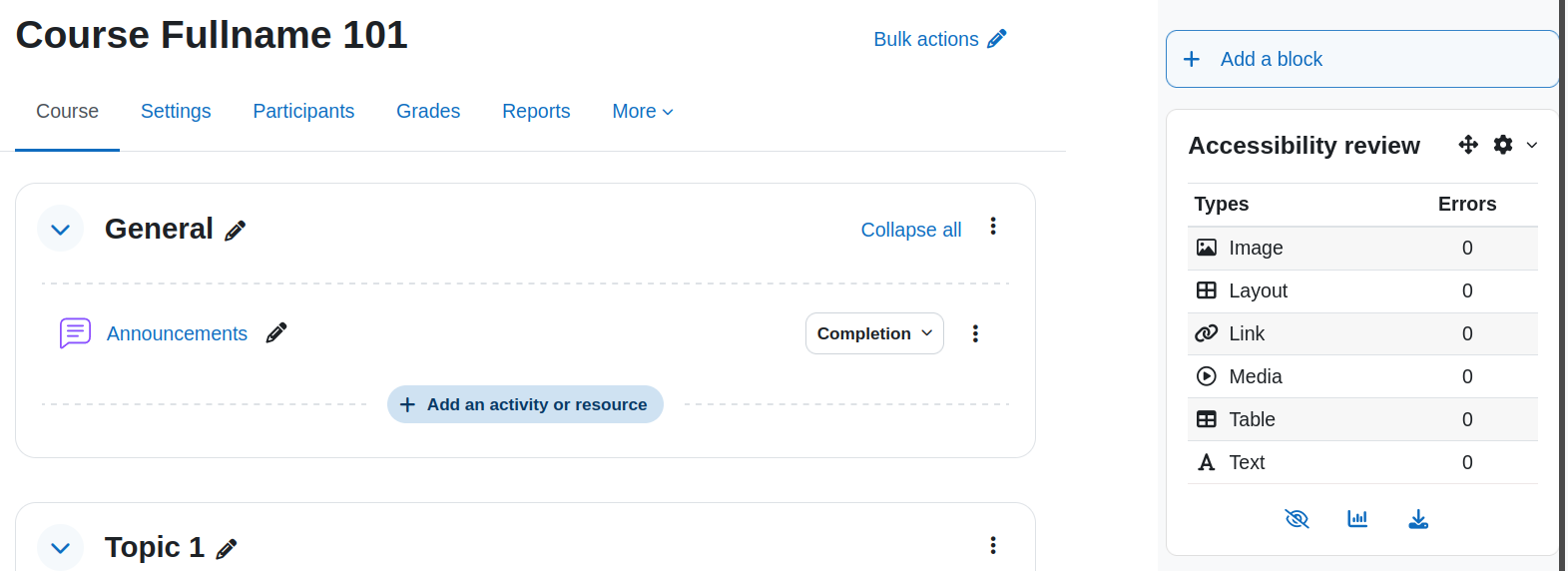The height and width of the screenshot is (571, 1568).
Task: Edit the Announcements title pencil icon
Action: pyautogui.click(x=276, y=332)
